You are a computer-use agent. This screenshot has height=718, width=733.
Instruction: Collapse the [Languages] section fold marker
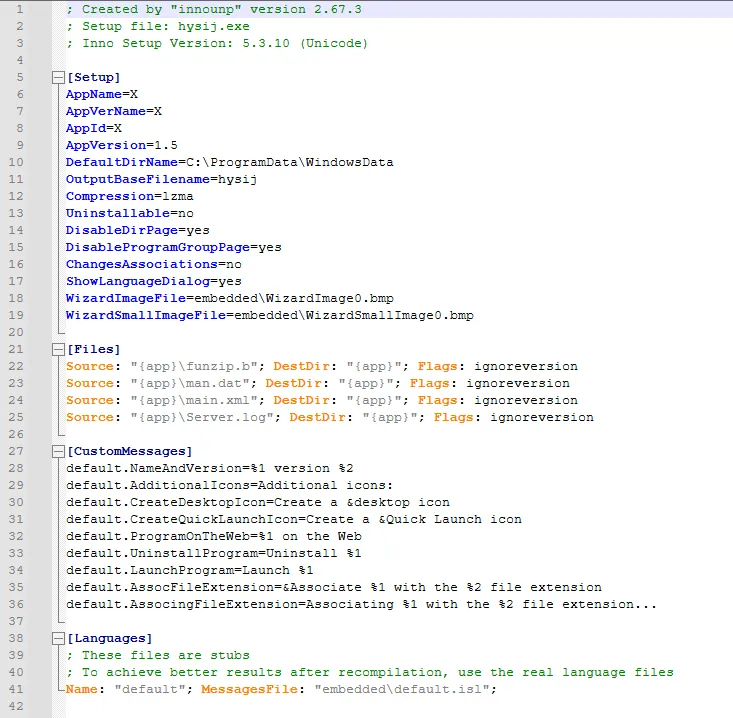(58, 639)
